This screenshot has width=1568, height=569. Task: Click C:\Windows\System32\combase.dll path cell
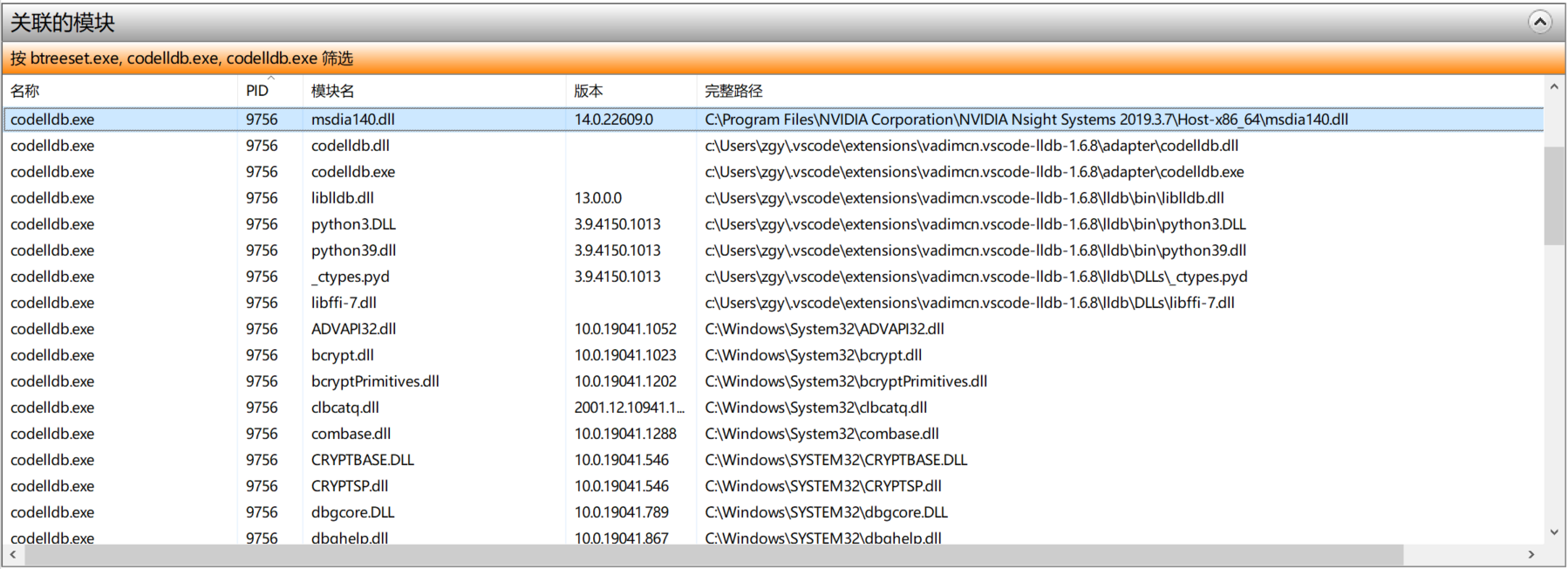(x=821, y=434)
